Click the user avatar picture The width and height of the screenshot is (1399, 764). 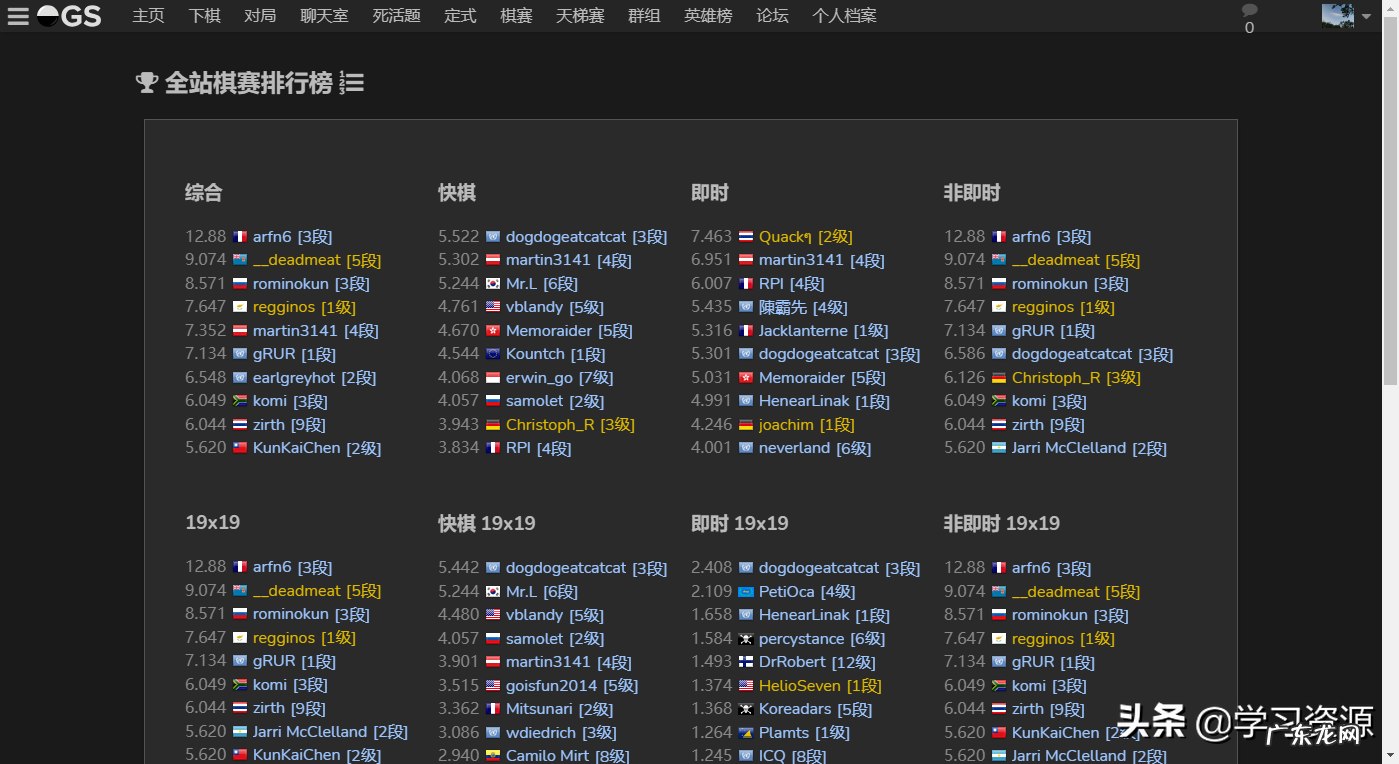pos(1338,16)
